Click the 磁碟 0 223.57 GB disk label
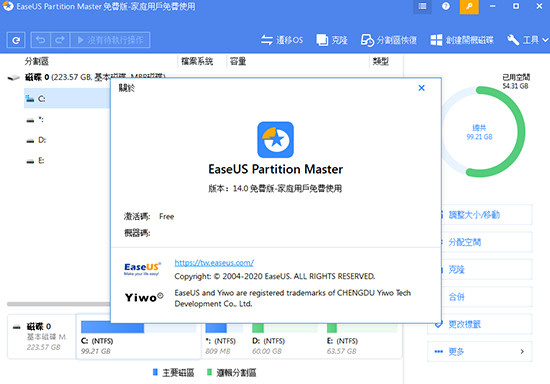Image resolution: width=550 pixels, height=384 pixels. 41,337
